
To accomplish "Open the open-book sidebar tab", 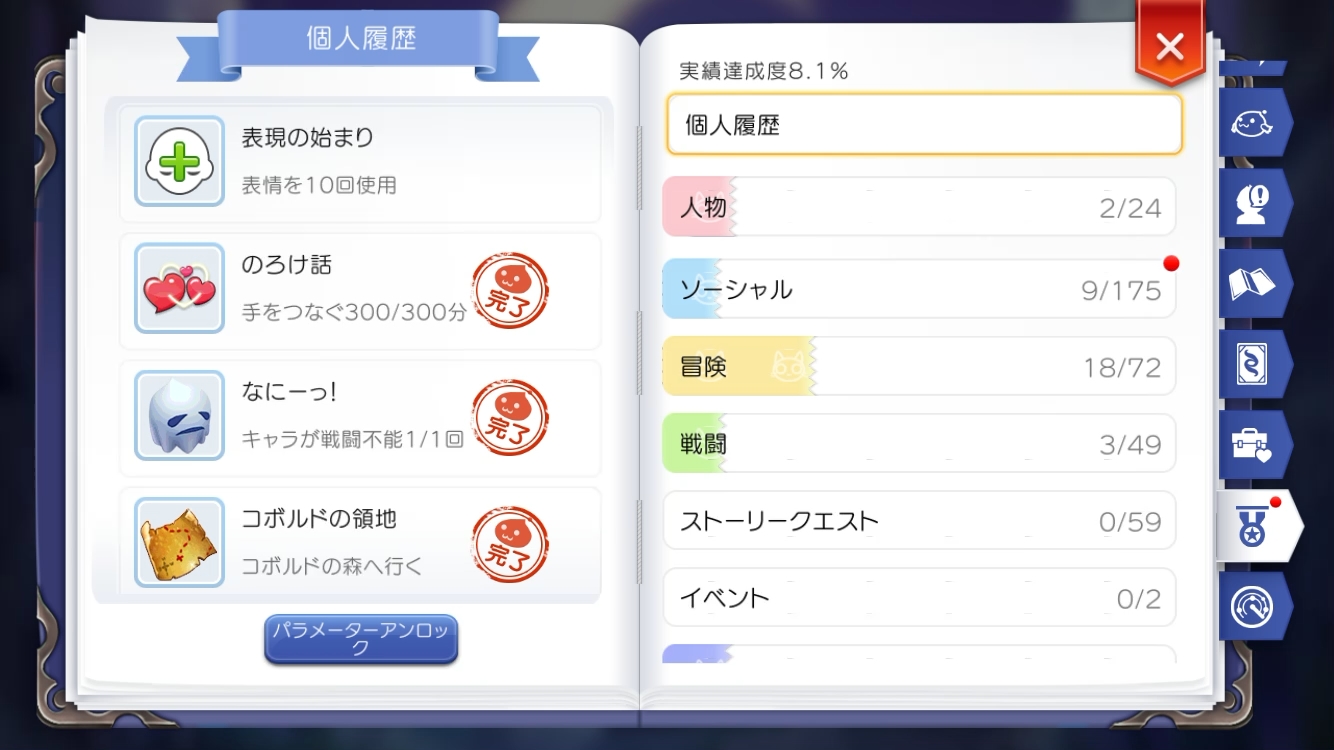I will pyautogui.click(x=1252, y=284).
